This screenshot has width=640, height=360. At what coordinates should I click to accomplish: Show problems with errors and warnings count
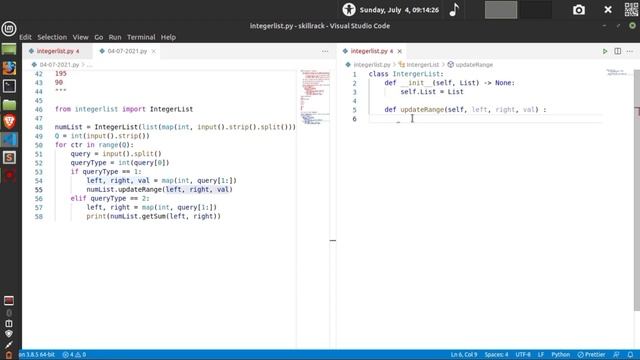click(74, 355)
